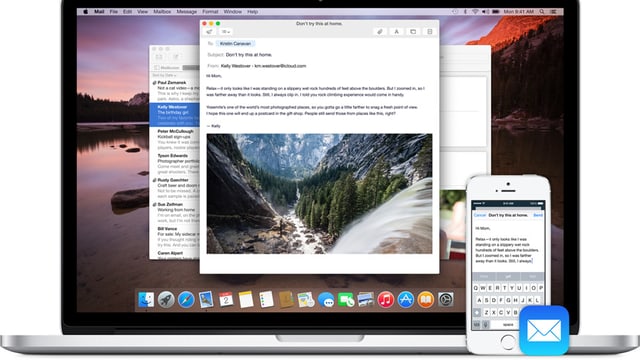Click Get Mail icon in the background Mail window
640x360 pixels.
[x=159, y=57]
